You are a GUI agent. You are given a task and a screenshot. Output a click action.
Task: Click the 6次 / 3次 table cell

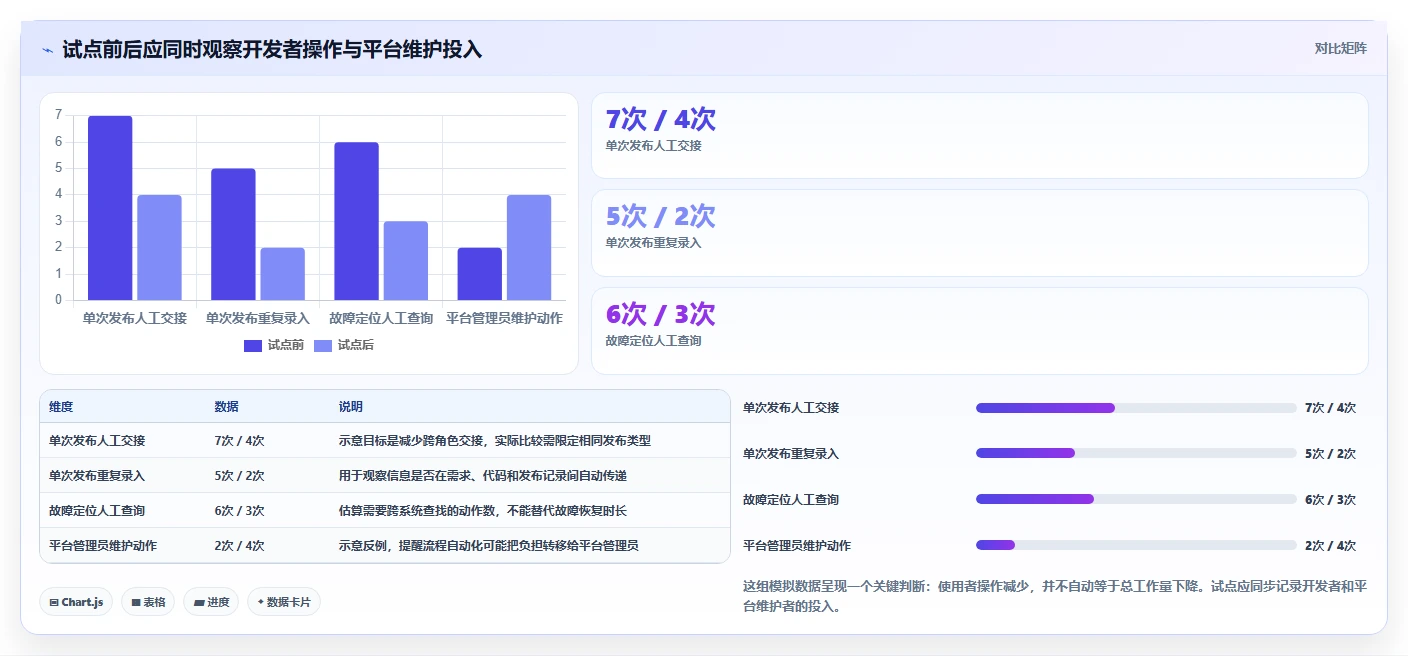point(239,511)
